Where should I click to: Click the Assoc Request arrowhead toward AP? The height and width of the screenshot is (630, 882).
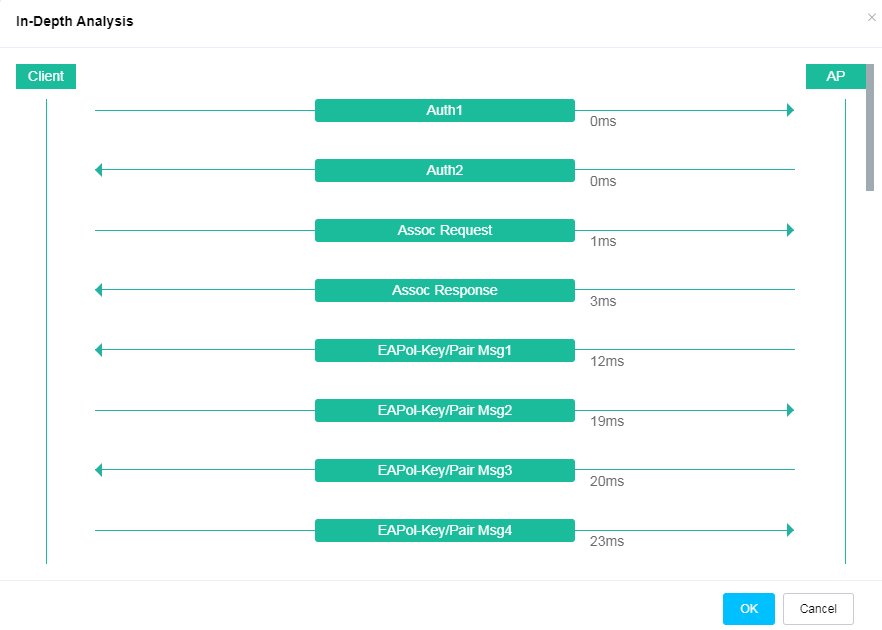pyautogui.click(x=790, y=230)
